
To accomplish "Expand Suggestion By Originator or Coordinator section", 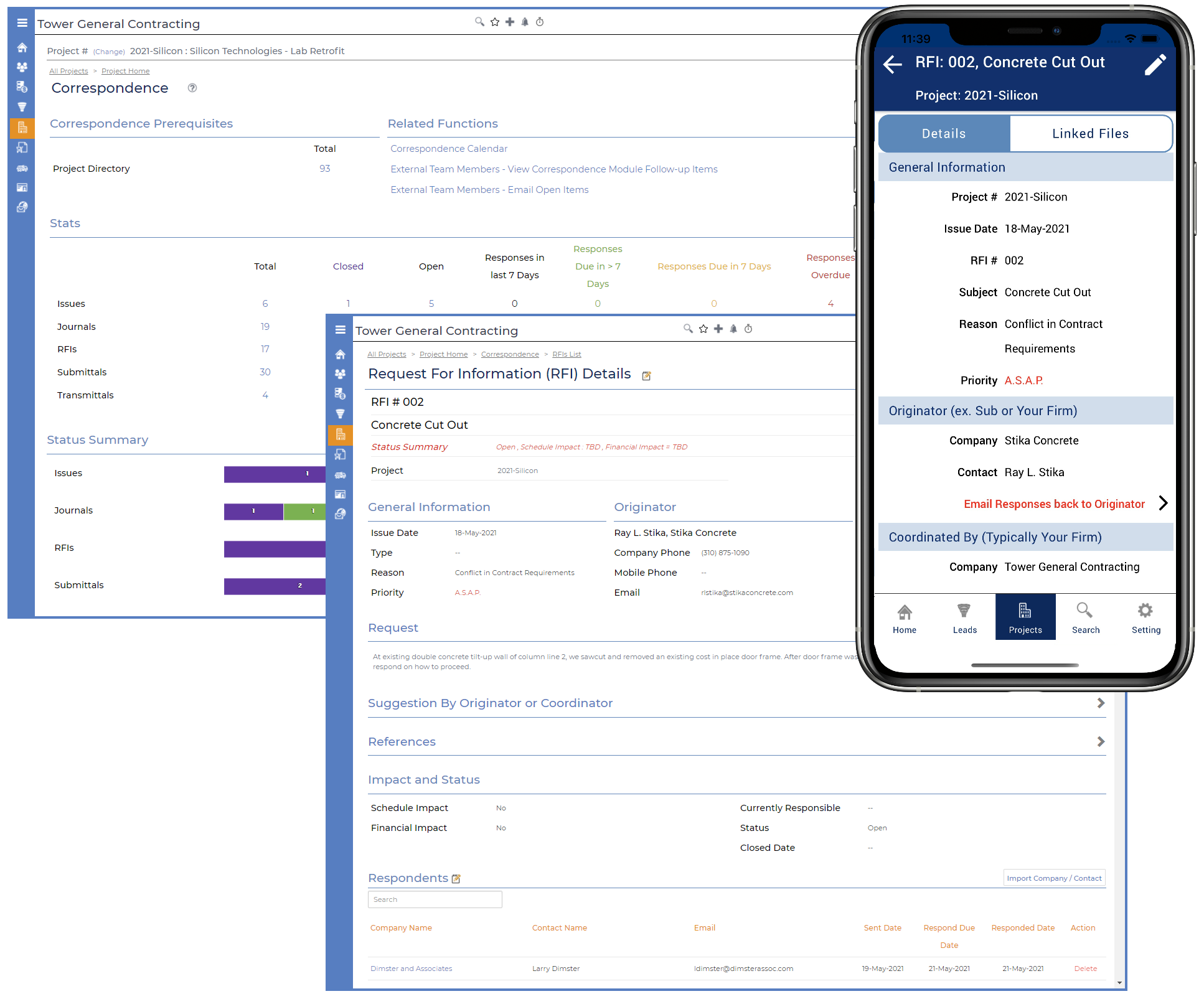I will click(x=1101, y=703).
